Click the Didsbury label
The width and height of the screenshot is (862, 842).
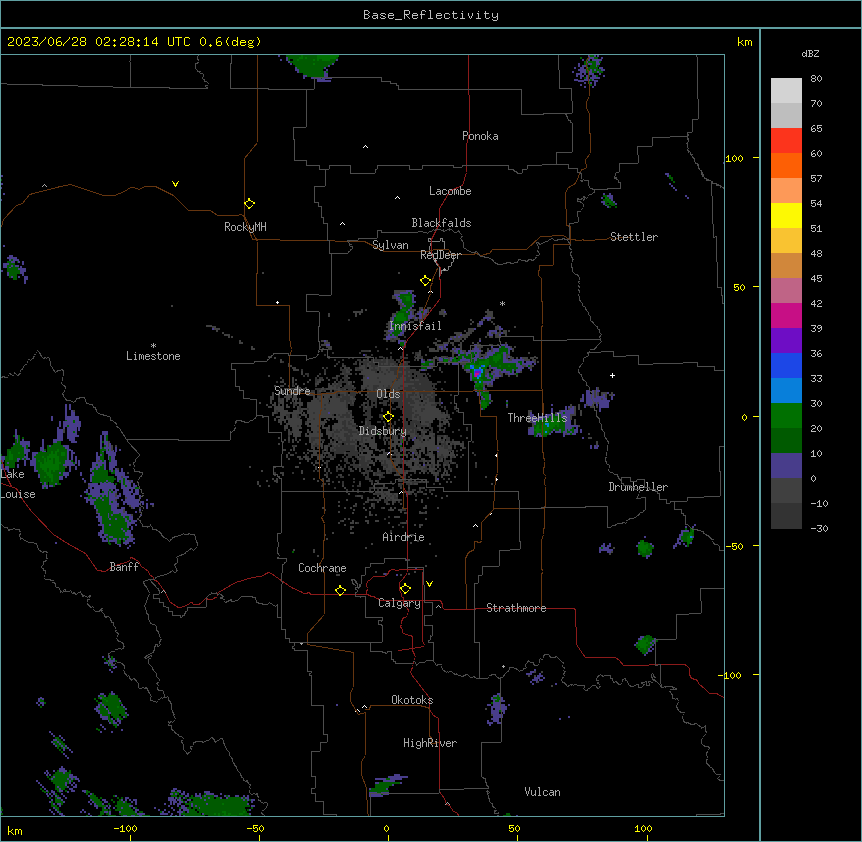[383, 431]
